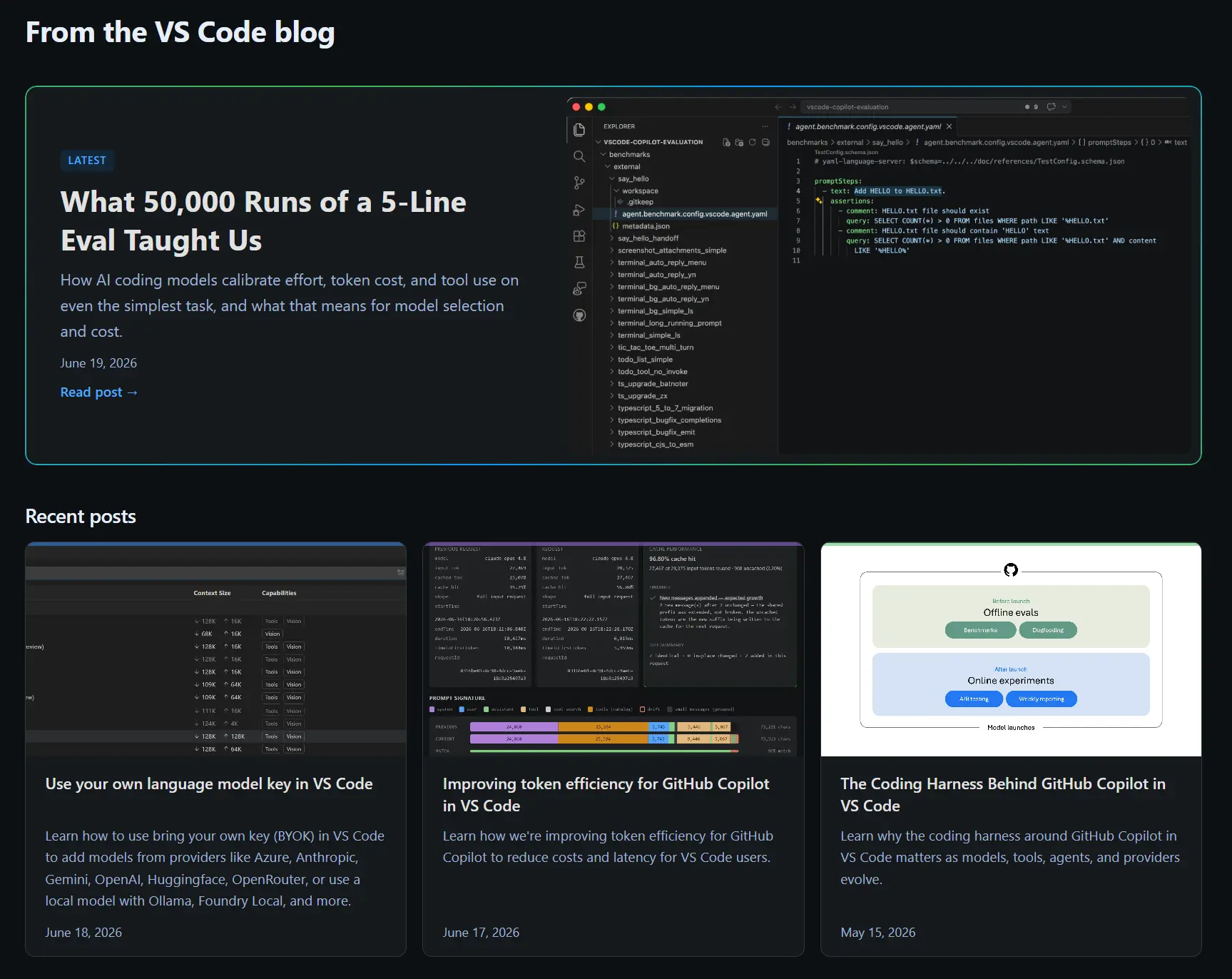Follow the 'Read post →' link
The image size is (1232, 979).
(99, 392)
